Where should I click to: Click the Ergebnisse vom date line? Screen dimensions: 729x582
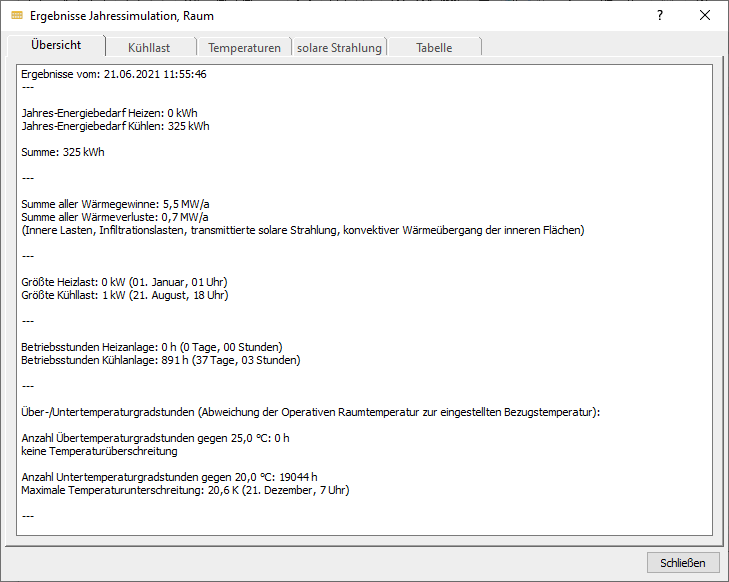(114, 74)
